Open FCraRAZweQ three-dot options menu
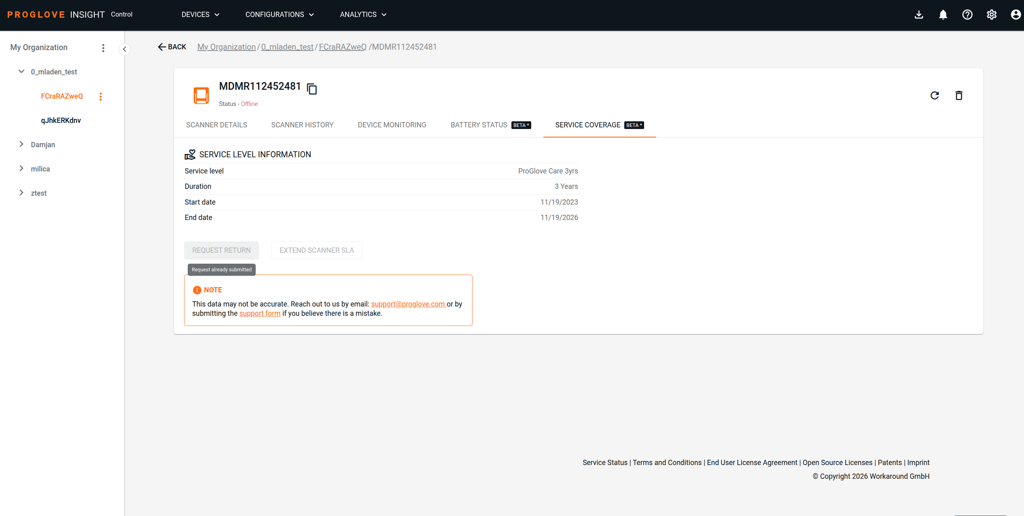The image size is (1024, 516). tap(101, 97)
